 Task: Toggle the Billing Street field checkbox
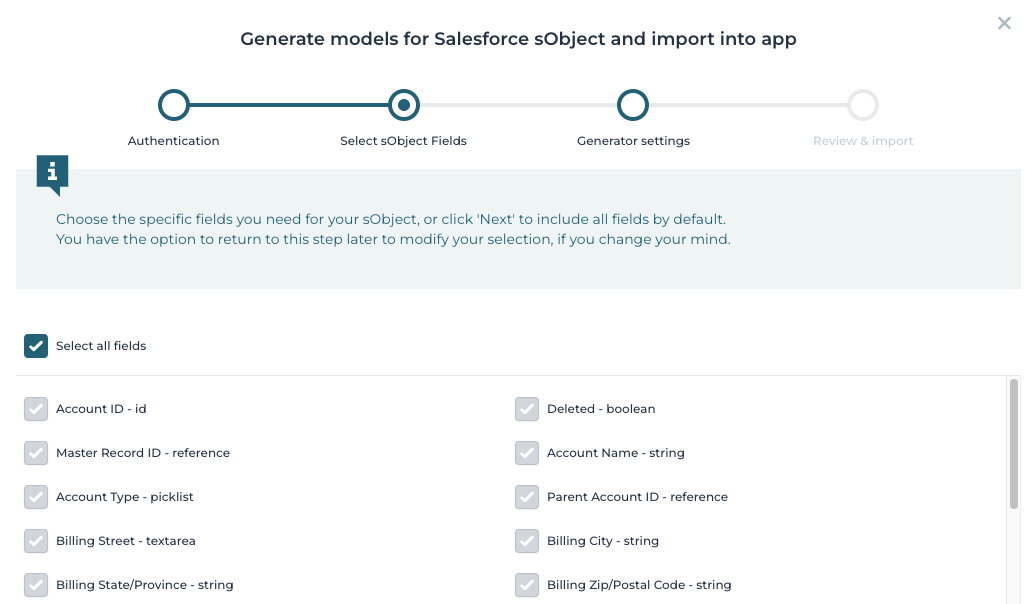pyautogui.click(x=36, y=541)
